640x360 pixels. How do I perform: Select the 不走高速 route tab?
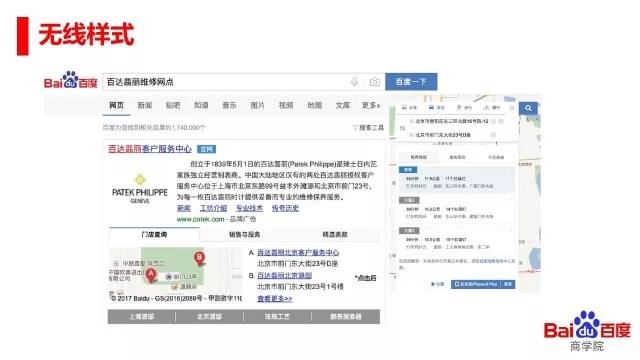[496, 157]
